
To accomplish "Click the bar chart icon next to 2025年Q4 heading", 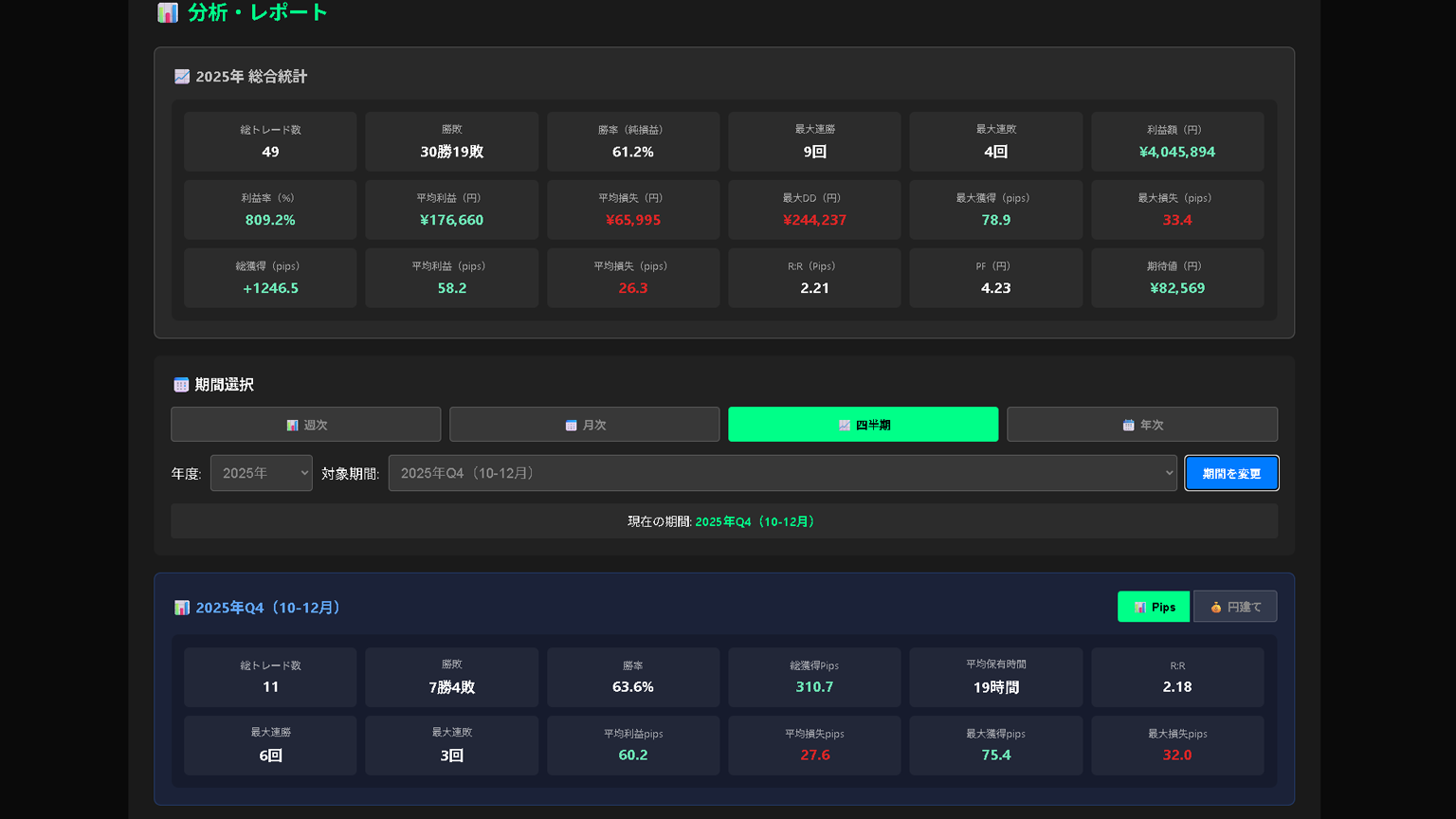I will [182, 608].
